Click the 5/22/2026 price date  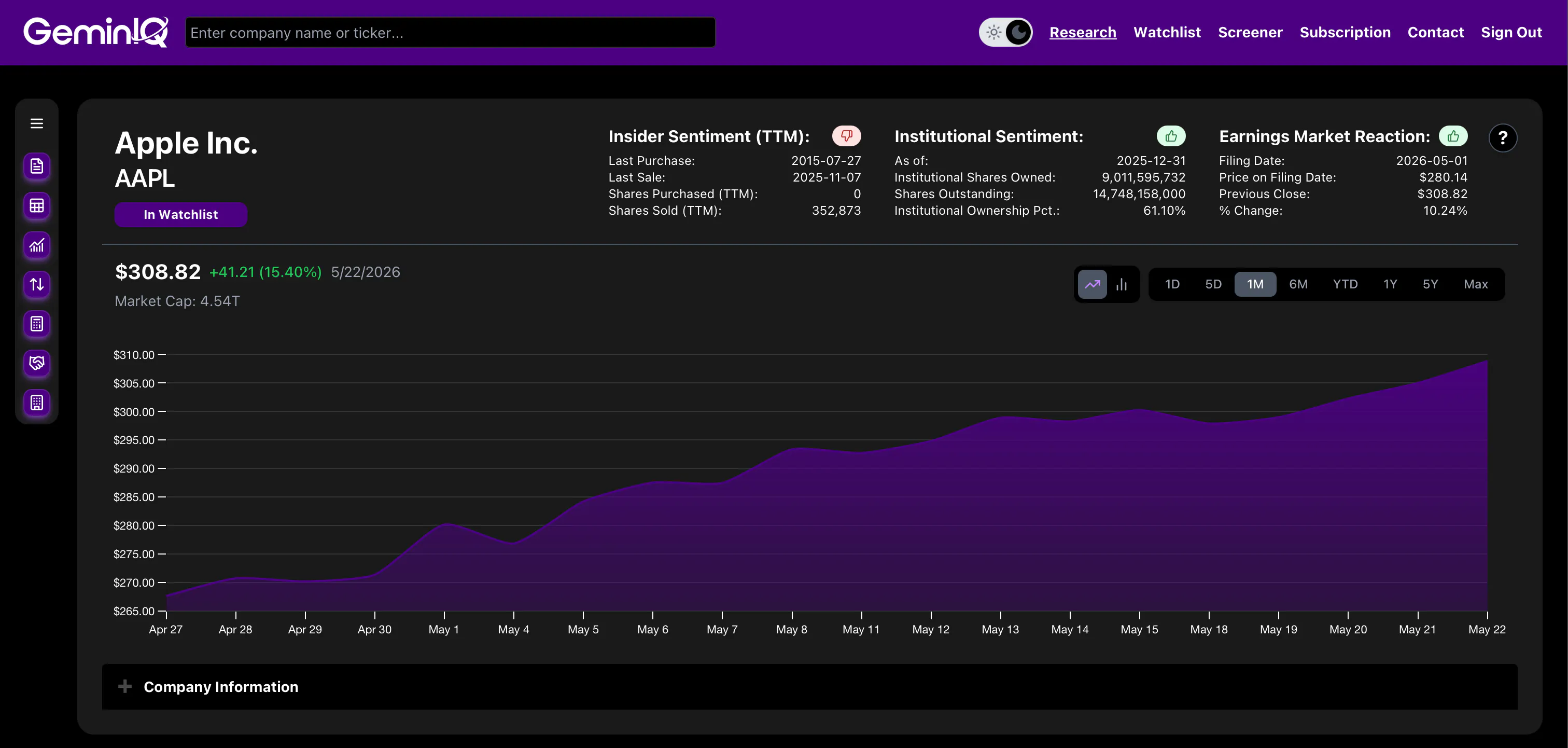click(365, 272)
